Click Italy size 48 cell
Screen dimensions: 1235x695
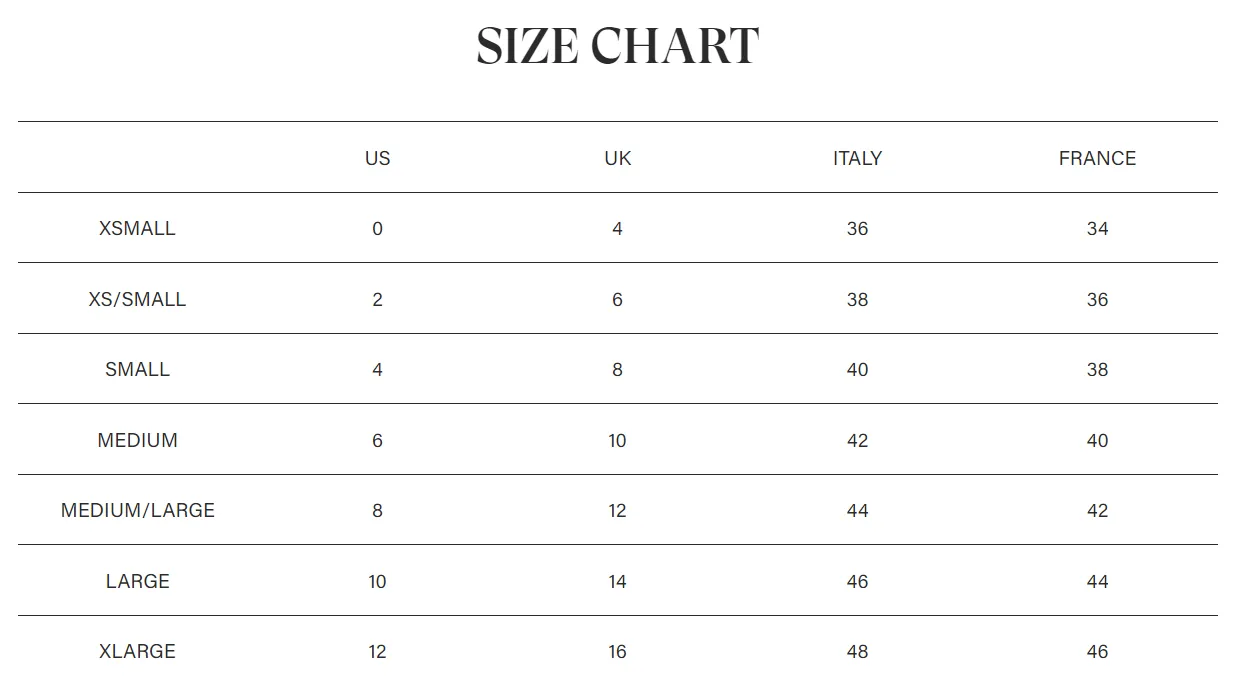tap(857, 651)
